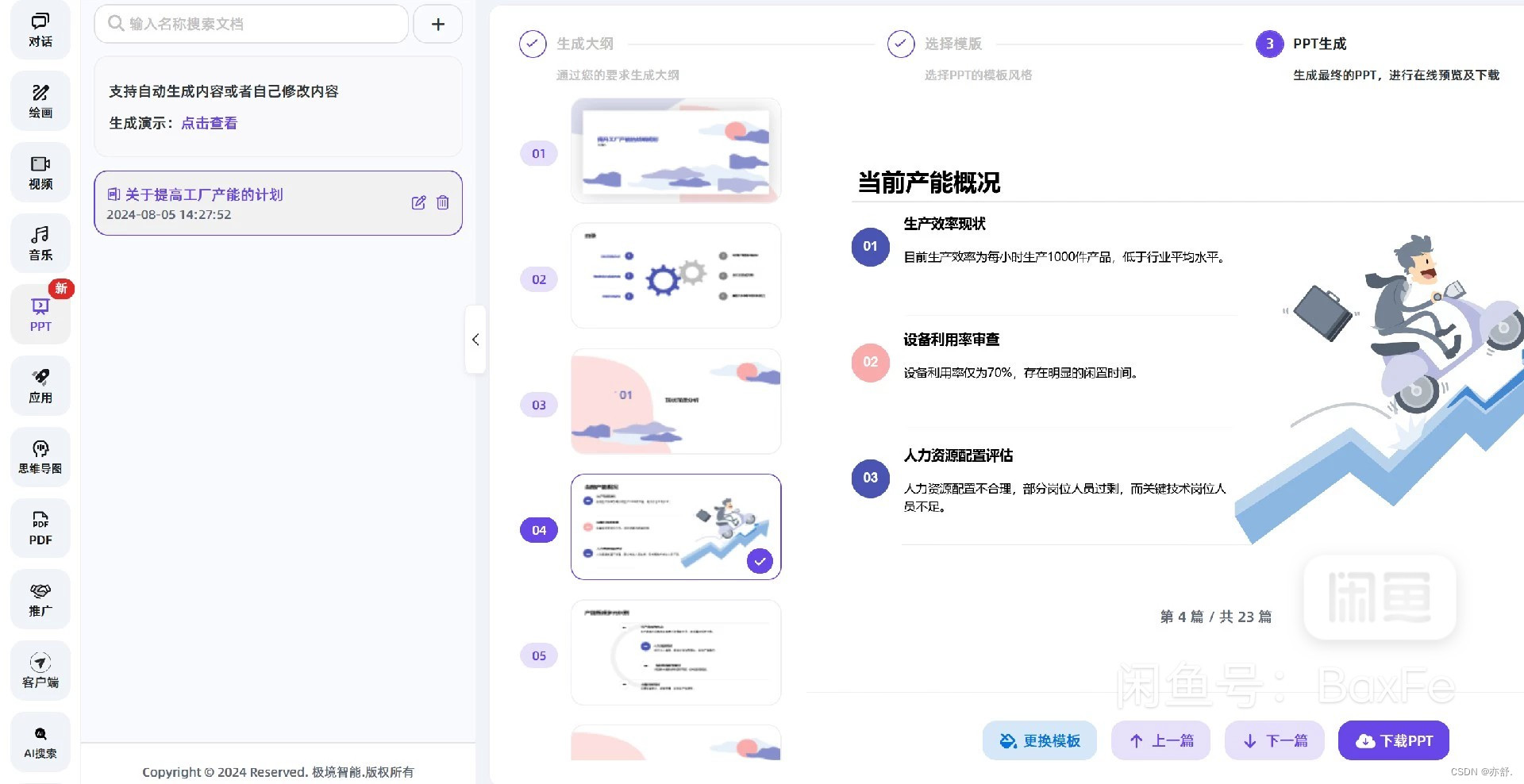Image resolution: width=1524 pixels, height=784 pixels.
Task: Click the 选择模版 completed checkmark icon
Action: (901, 44)
